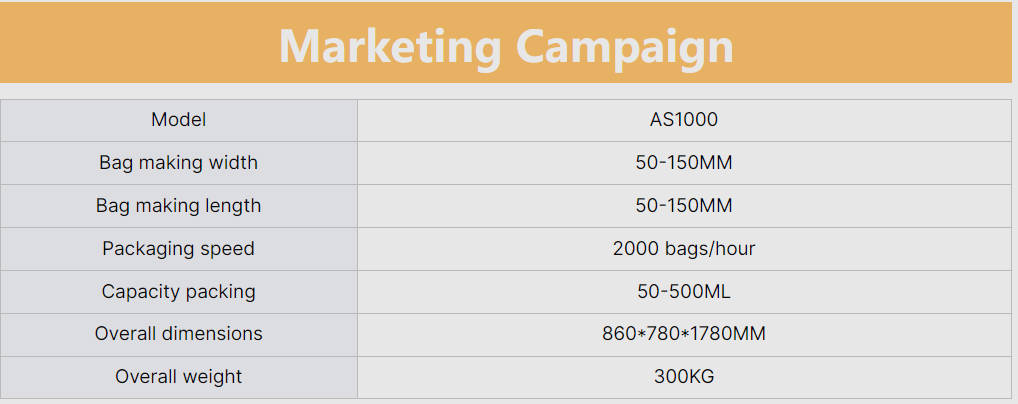Select the Packaging speed label cell

(x=178, y=248)
